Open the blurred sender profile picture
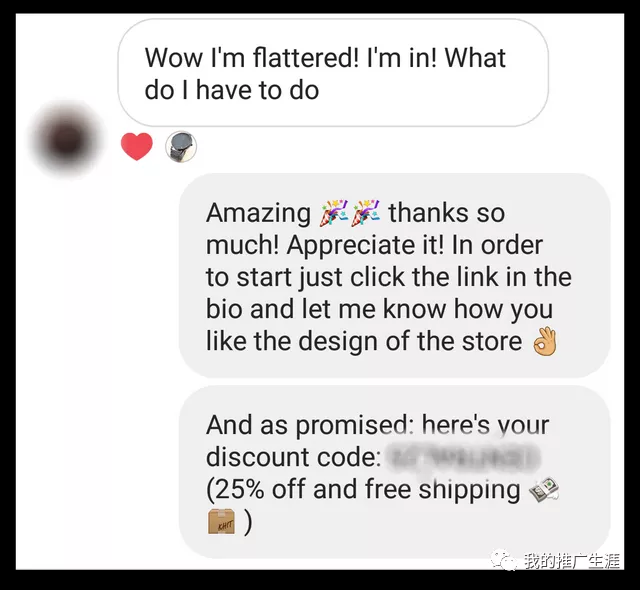This screenshot has height=590, width=640. [67, 140]
